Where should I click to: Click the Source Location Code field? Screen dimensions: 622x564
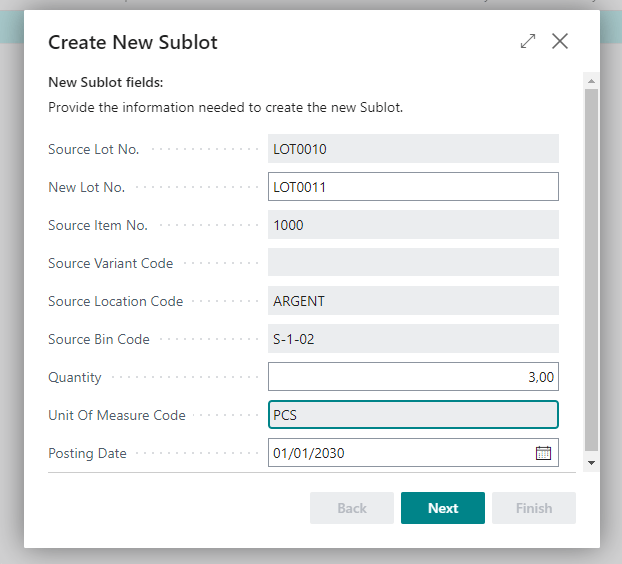tap(412, 301)
